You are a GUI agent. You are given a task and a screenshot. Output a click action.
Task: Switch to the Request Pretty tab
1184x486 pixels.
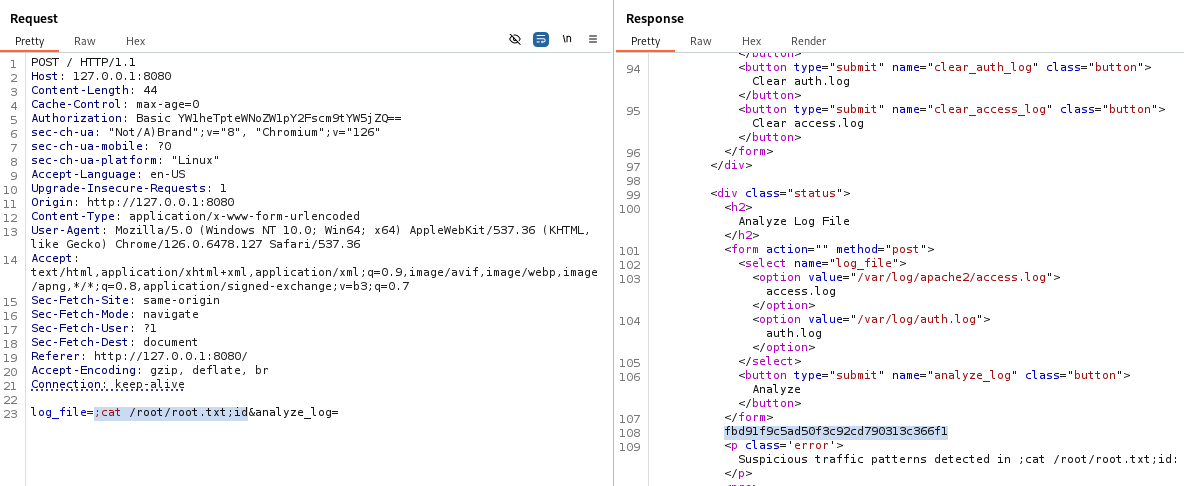(29, 42)
